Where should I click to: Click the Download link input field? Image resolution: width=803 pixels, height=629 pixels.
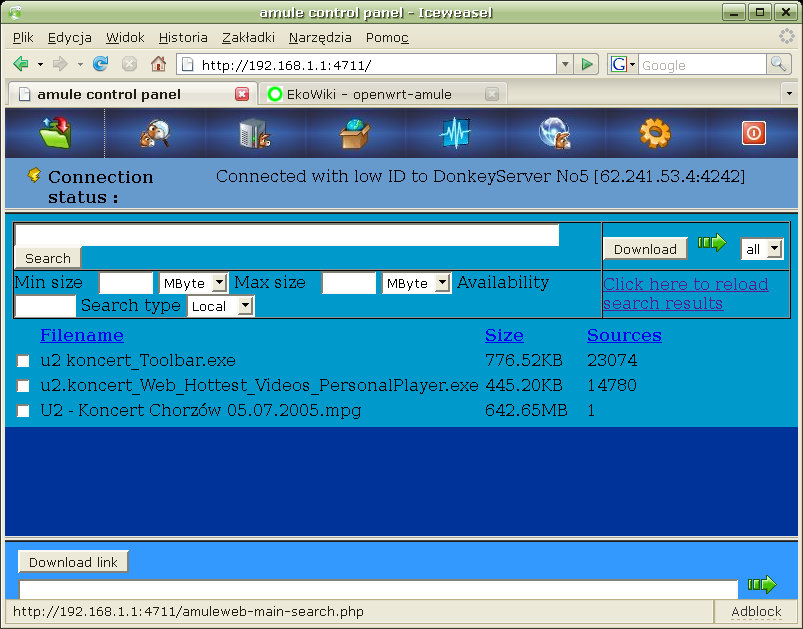pos(378,589)
